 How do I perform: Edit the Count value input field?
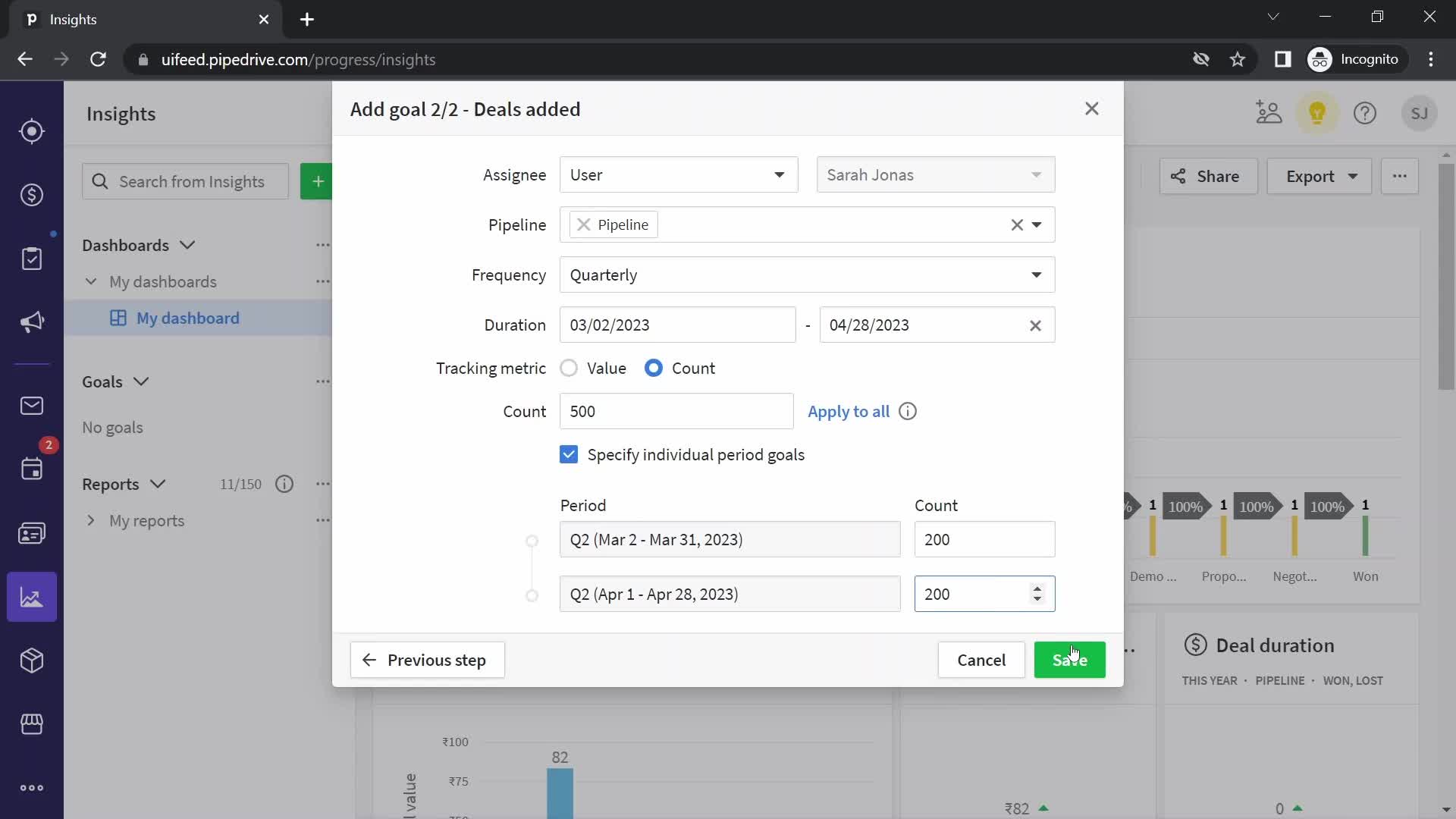[677, 411]
